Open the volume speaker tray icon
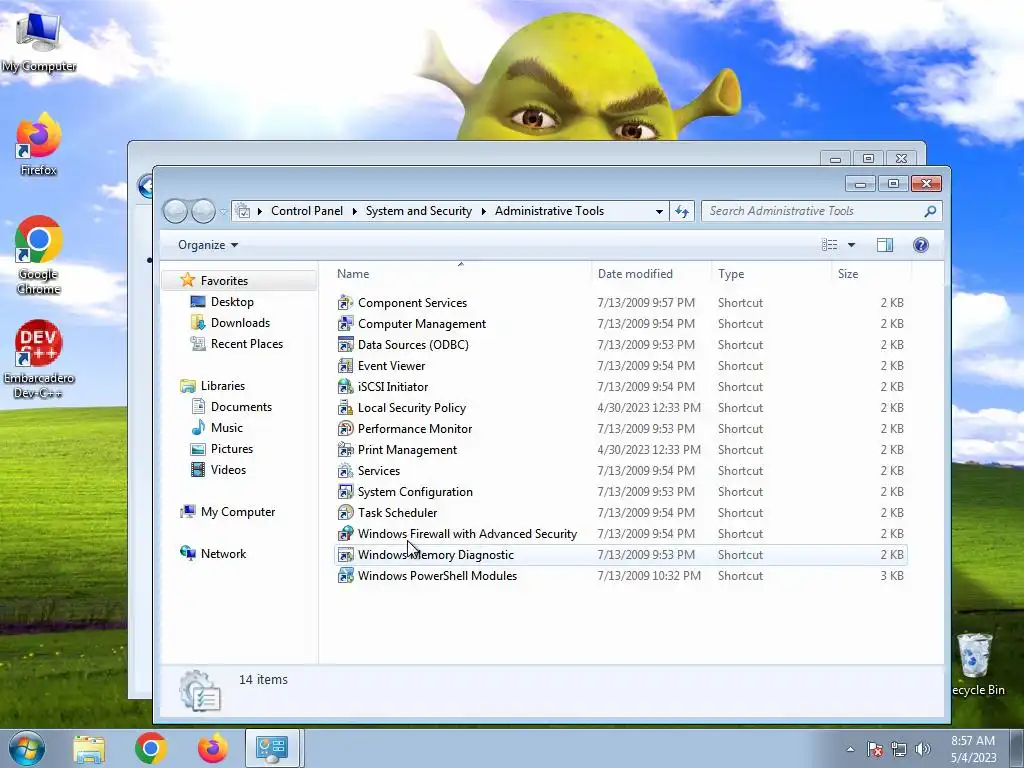 (x=923, y=749)
